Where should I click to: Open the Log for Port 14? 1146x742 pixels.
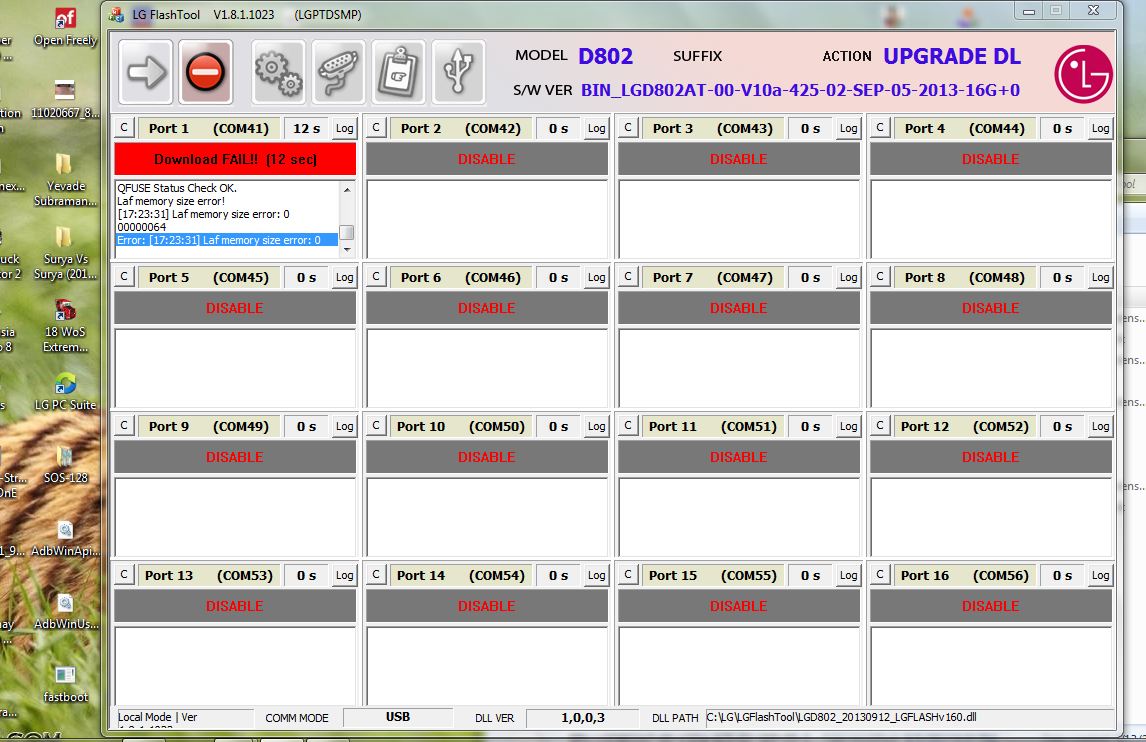[x=596, y=576]
